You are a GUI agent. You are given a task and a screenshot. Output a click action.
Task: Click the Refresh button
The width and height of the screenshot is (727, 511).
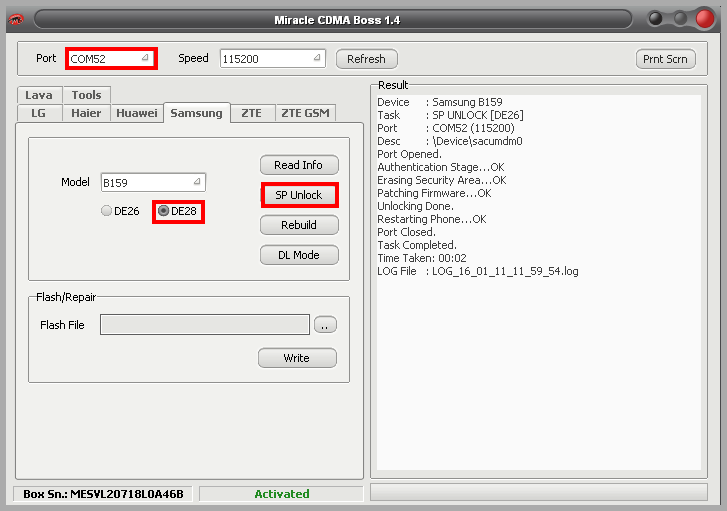tap(366, 59)
